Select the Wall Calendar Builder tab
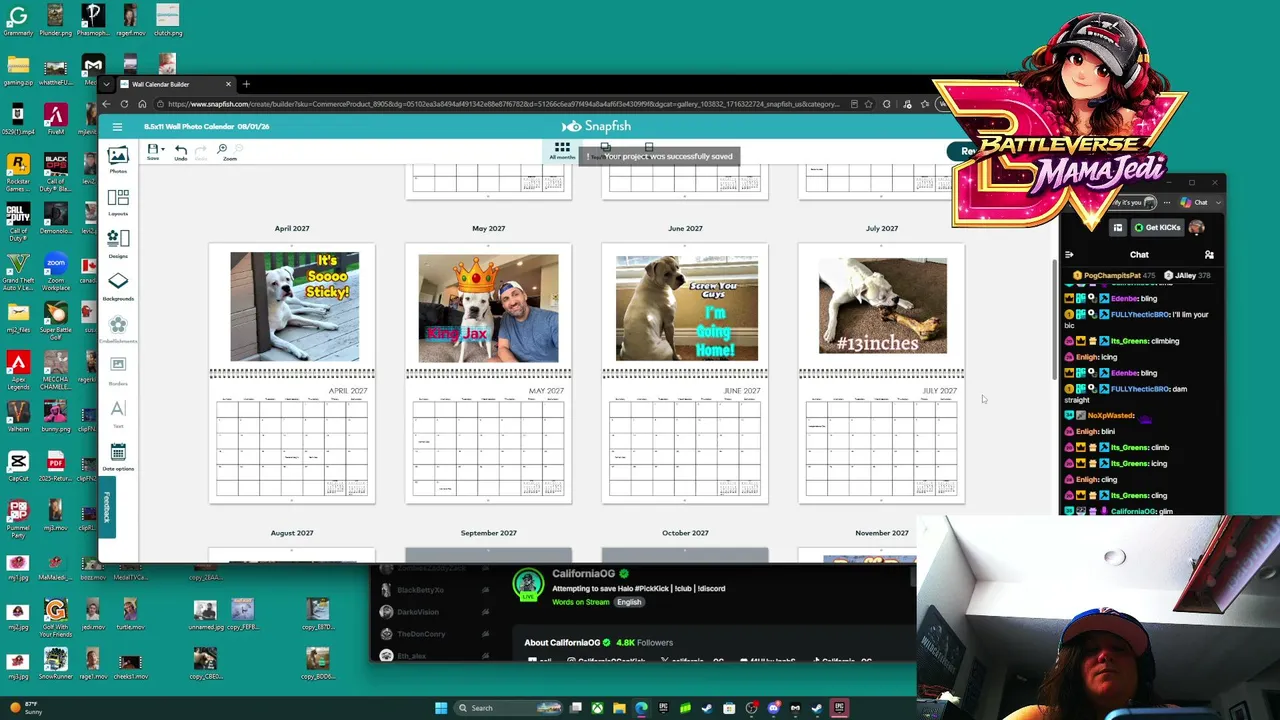This screenshot has height=720, width=1280. coord(177,84)
